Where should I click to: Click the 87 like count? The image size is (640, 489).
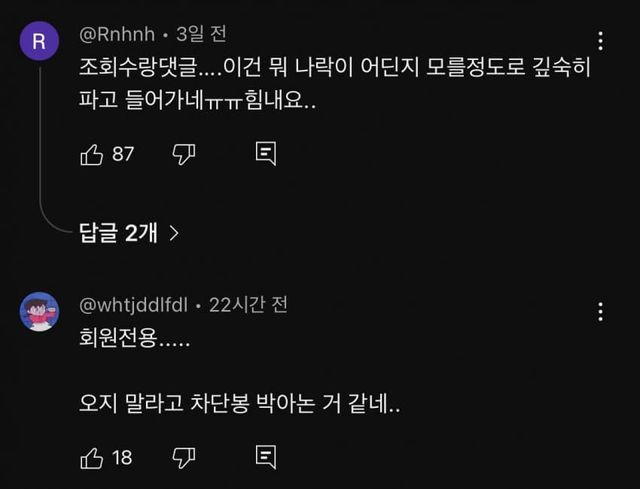pos(123,154)
